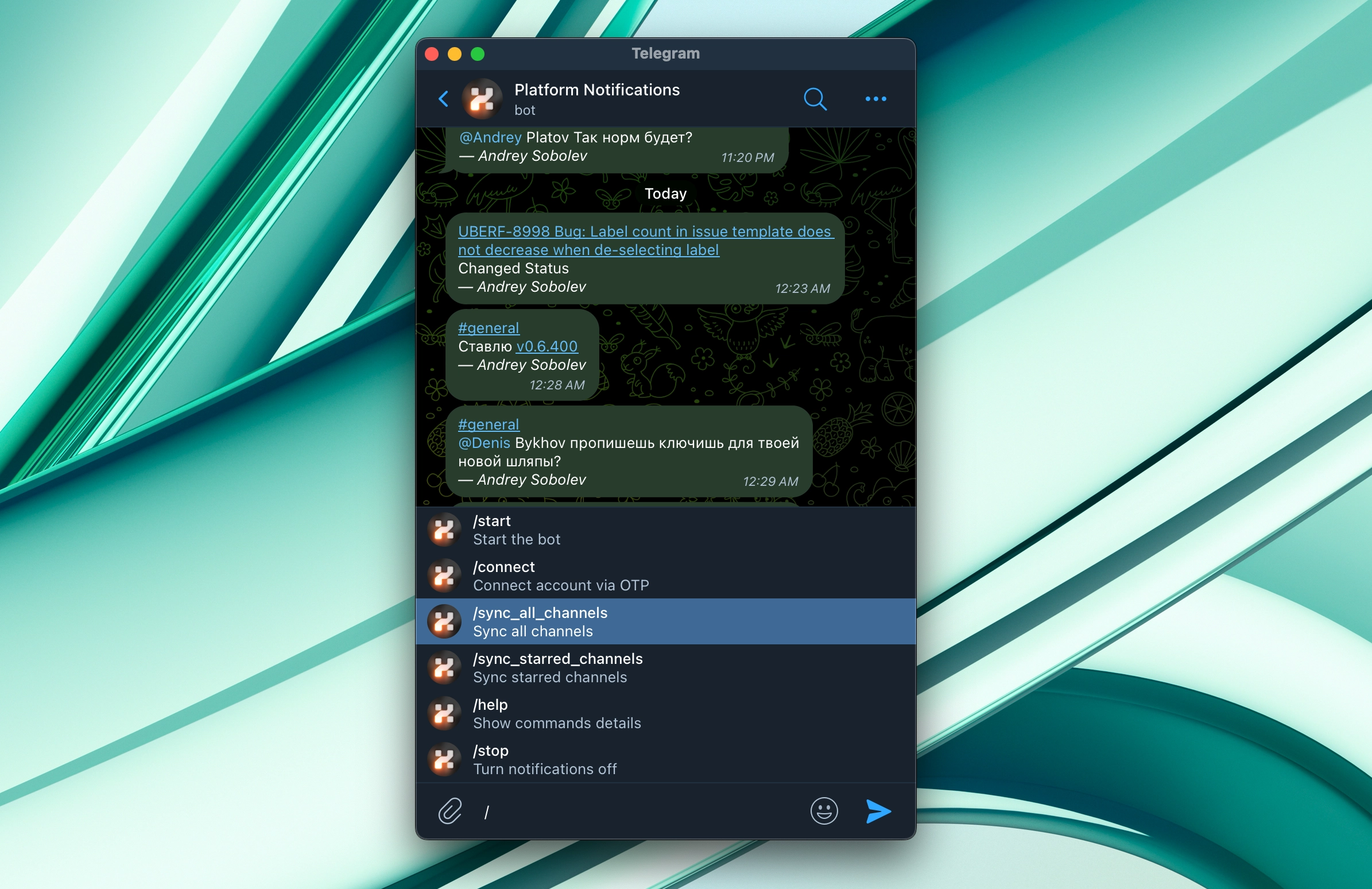Open the v0.6.400 version link

coord(547,346)
